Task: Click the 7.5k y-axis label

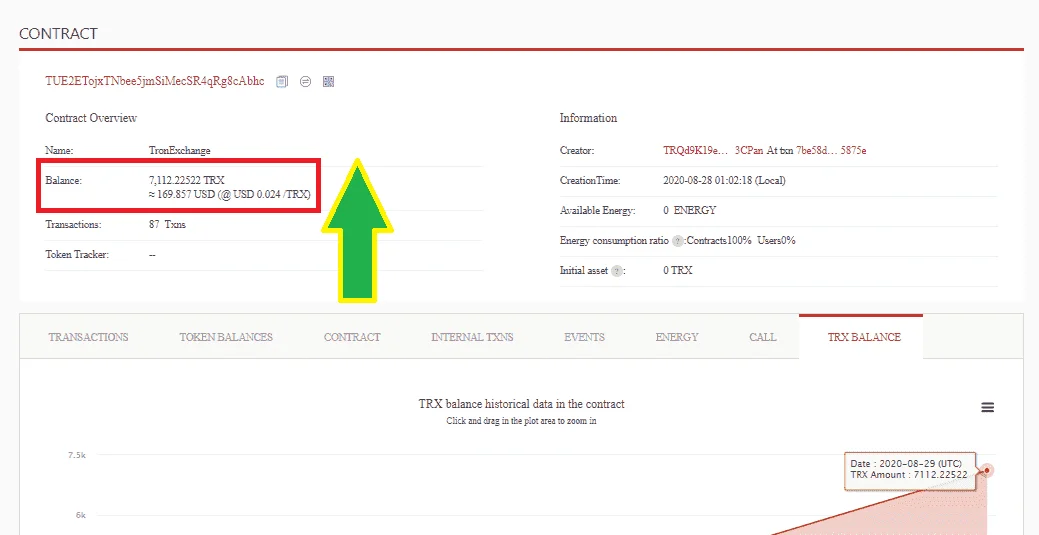Action: click(77, 455)
